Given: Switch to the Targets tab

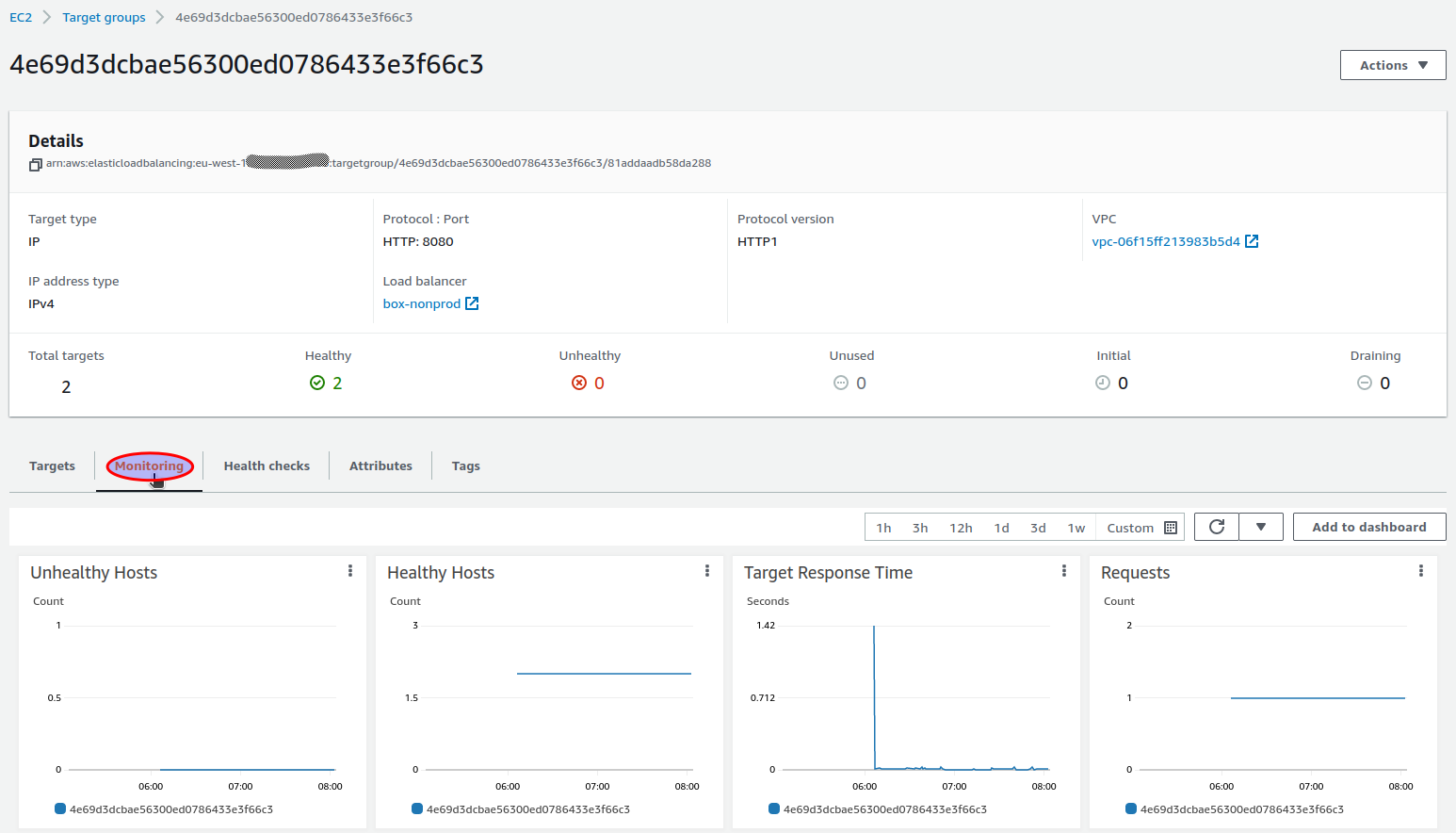Looking at the screenshot, I should pyautogui.click(x=52, y=465).
